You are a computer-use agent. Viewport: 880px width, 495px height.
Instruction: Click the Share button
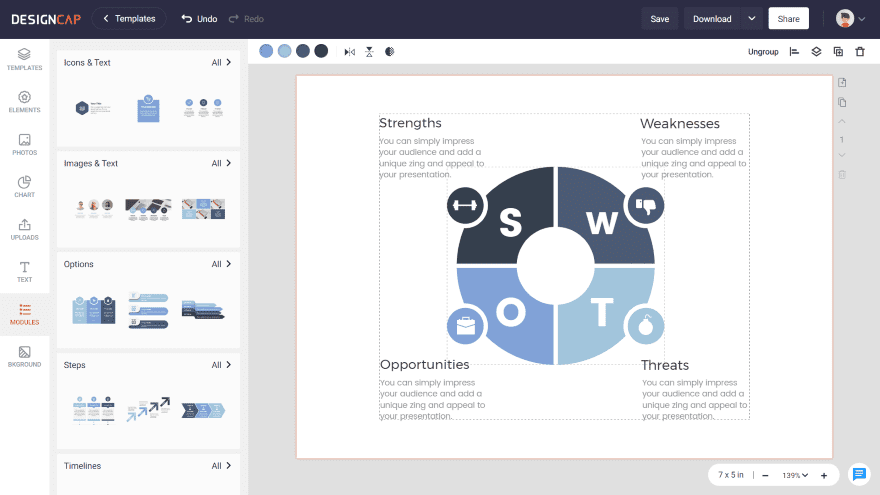788,19
